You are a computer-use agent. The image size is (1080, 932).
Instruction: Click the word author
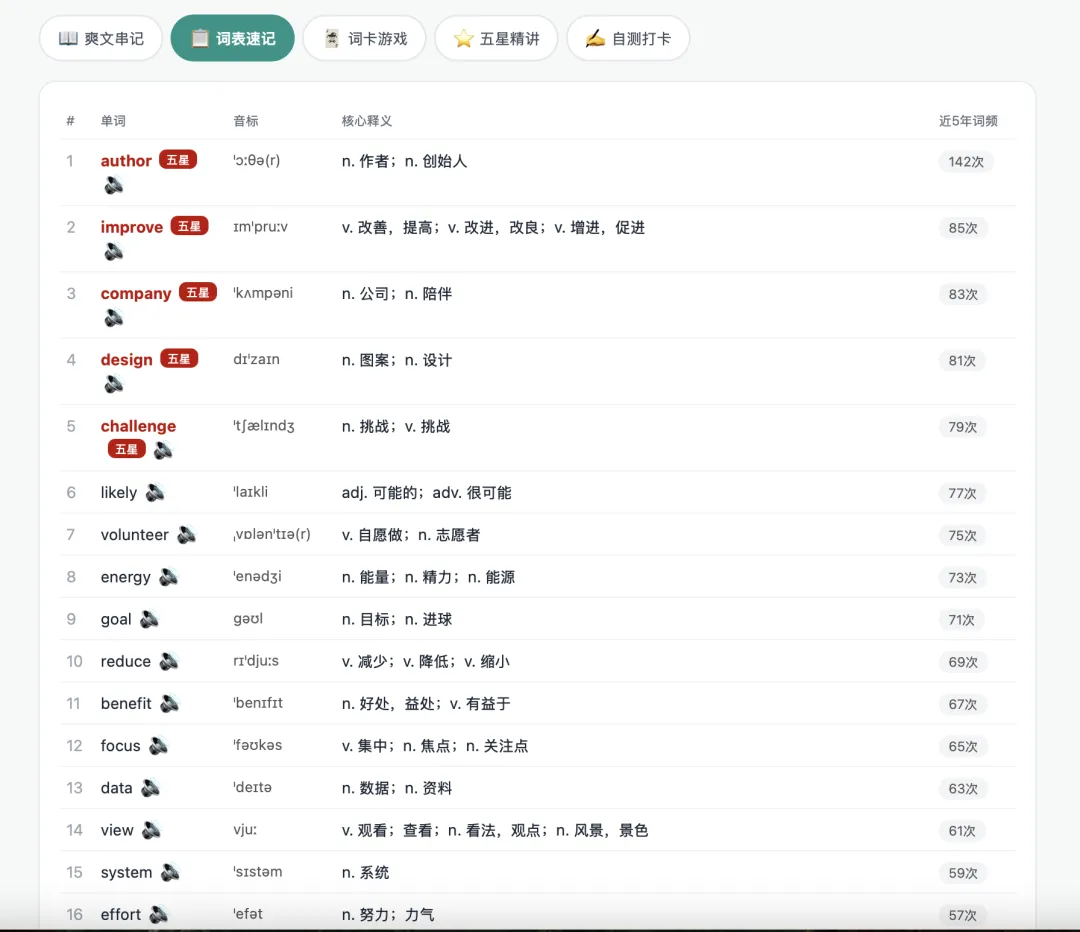126,161
